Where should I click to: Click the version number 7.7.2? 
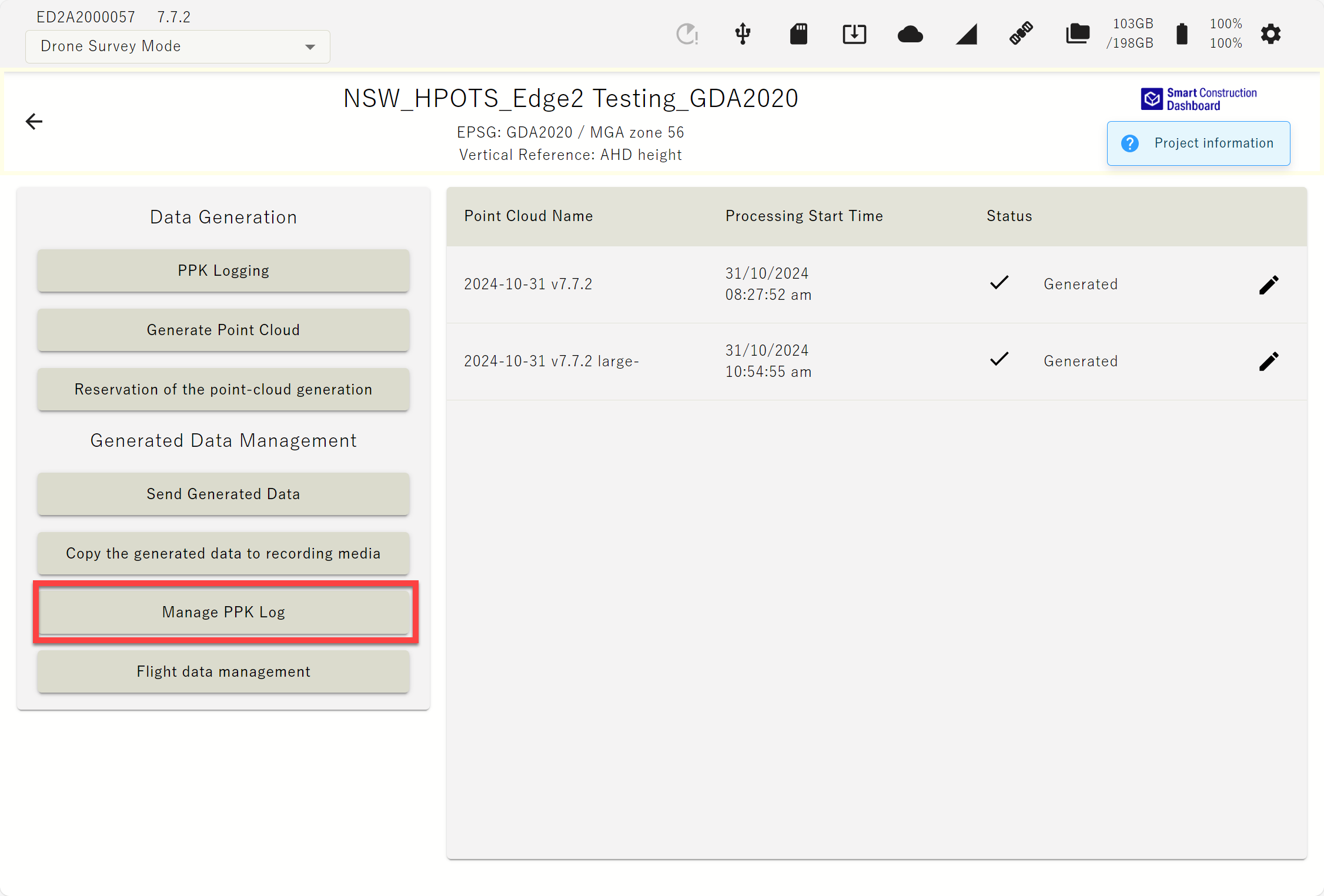173,17
